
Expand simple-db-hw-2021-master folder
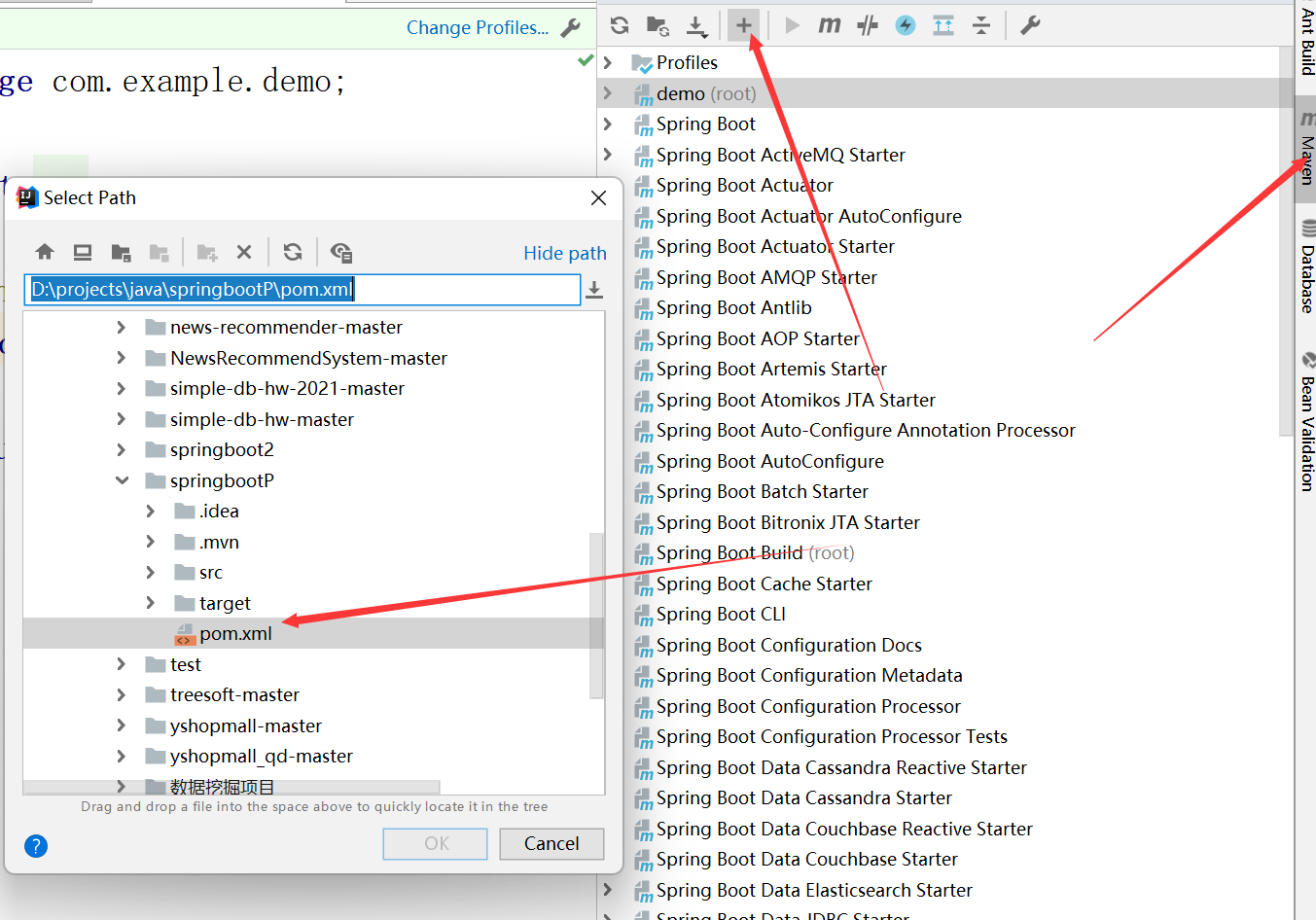tap(121, 389)
